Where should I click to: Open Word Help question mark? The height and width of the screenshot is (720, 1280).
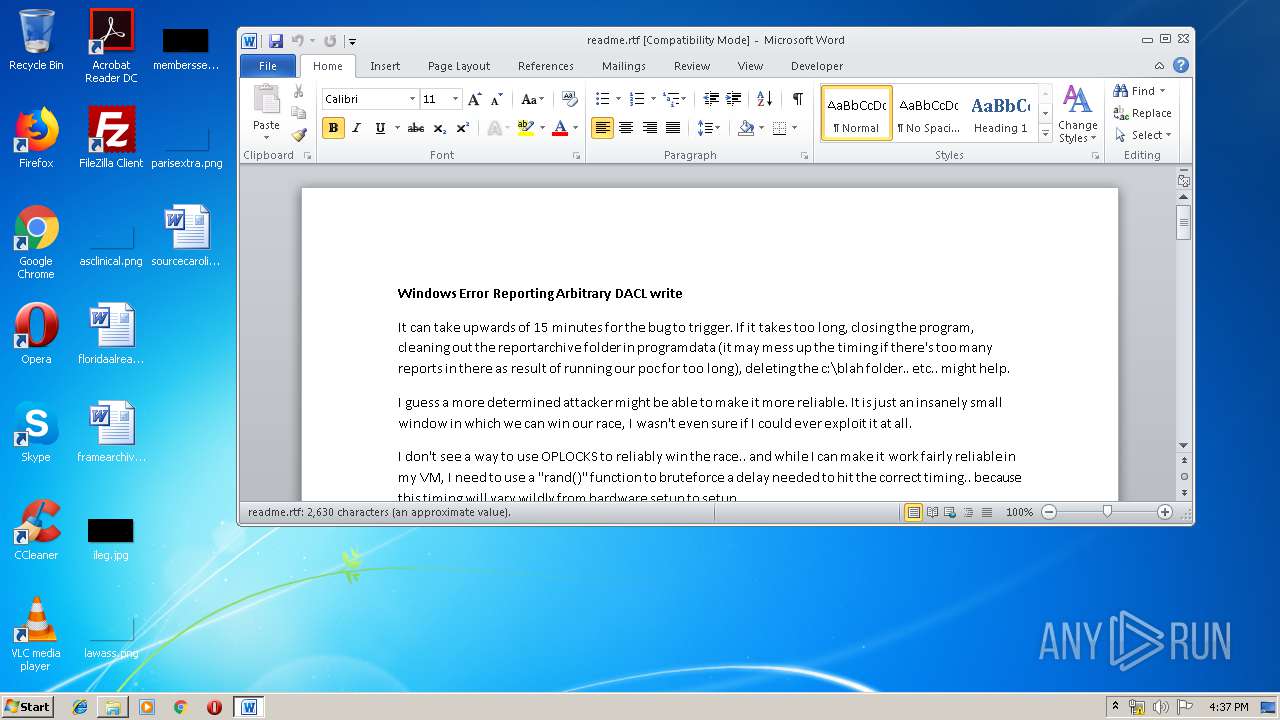[x=1180, y=66]
